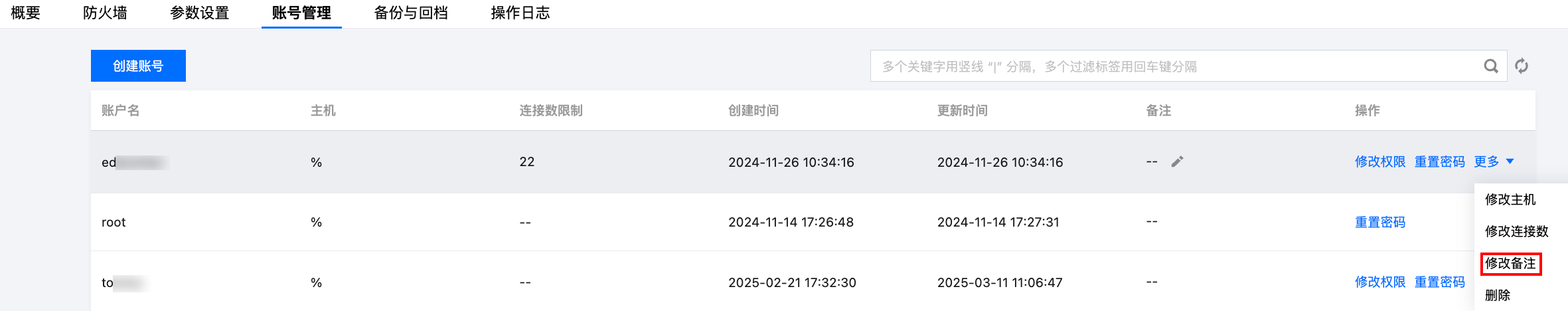Choose 修改主机 from the dropdown menu
This screenshot has height=311, width=1568.
coord(1510,199)
